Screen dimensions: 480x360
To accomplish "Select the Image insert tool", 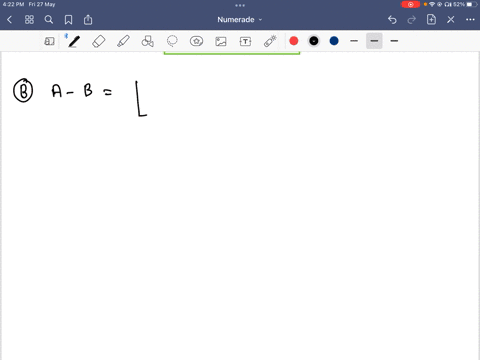I will click(221, 41).
